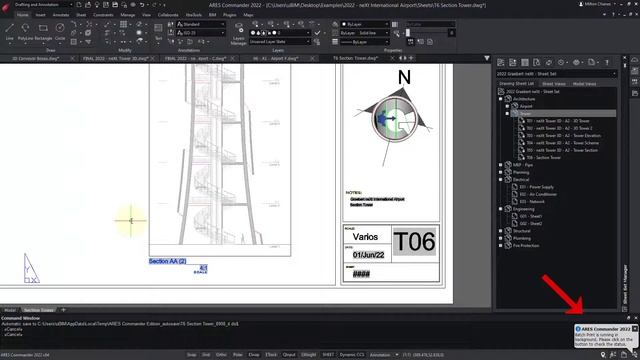Open the ByLayer lineweight dropdown
This screenshot has width=640, height=360.
(365, 42)
